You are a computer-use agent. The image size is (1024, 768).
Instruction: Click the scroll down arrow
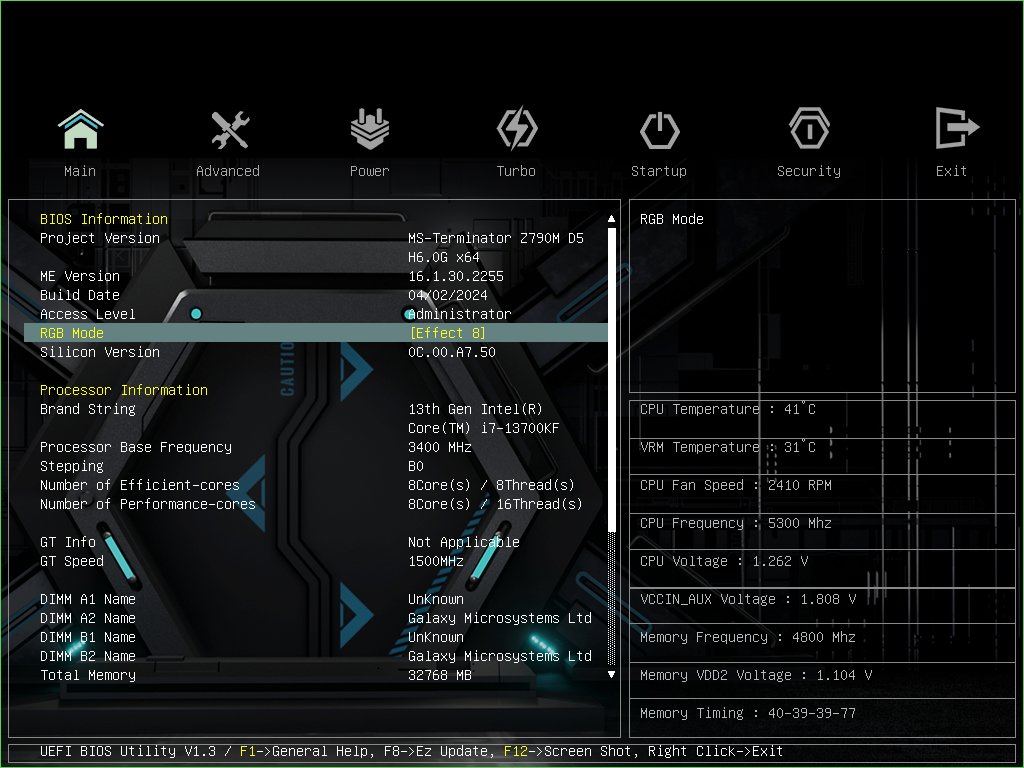tap(611, 675)
